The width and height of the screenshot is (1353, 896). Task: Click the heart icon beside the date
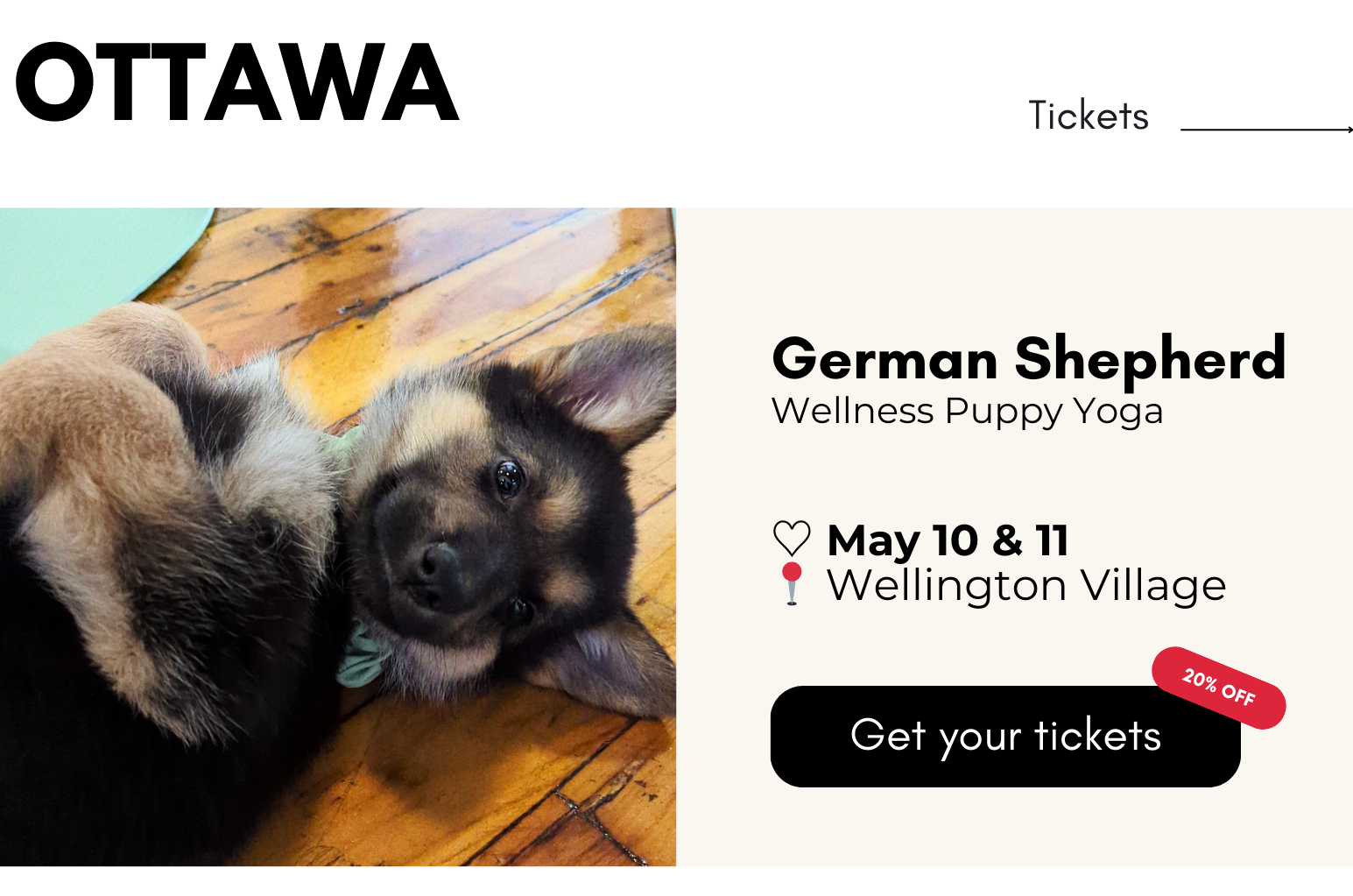[x=792, y=539]
